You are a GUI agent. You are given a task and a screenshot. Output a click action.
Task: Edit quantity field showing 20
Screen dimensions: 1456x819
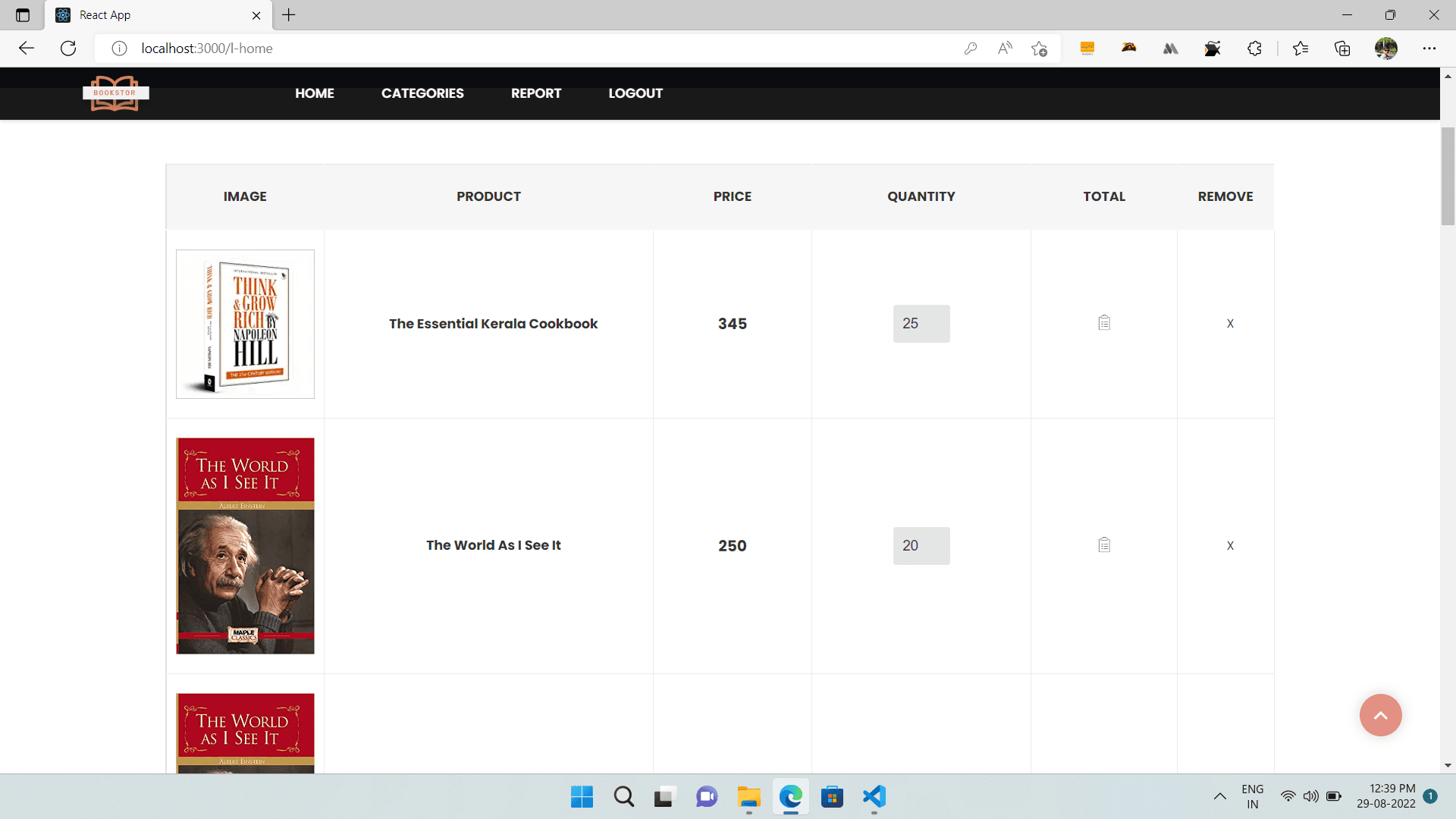click(921, 546)
